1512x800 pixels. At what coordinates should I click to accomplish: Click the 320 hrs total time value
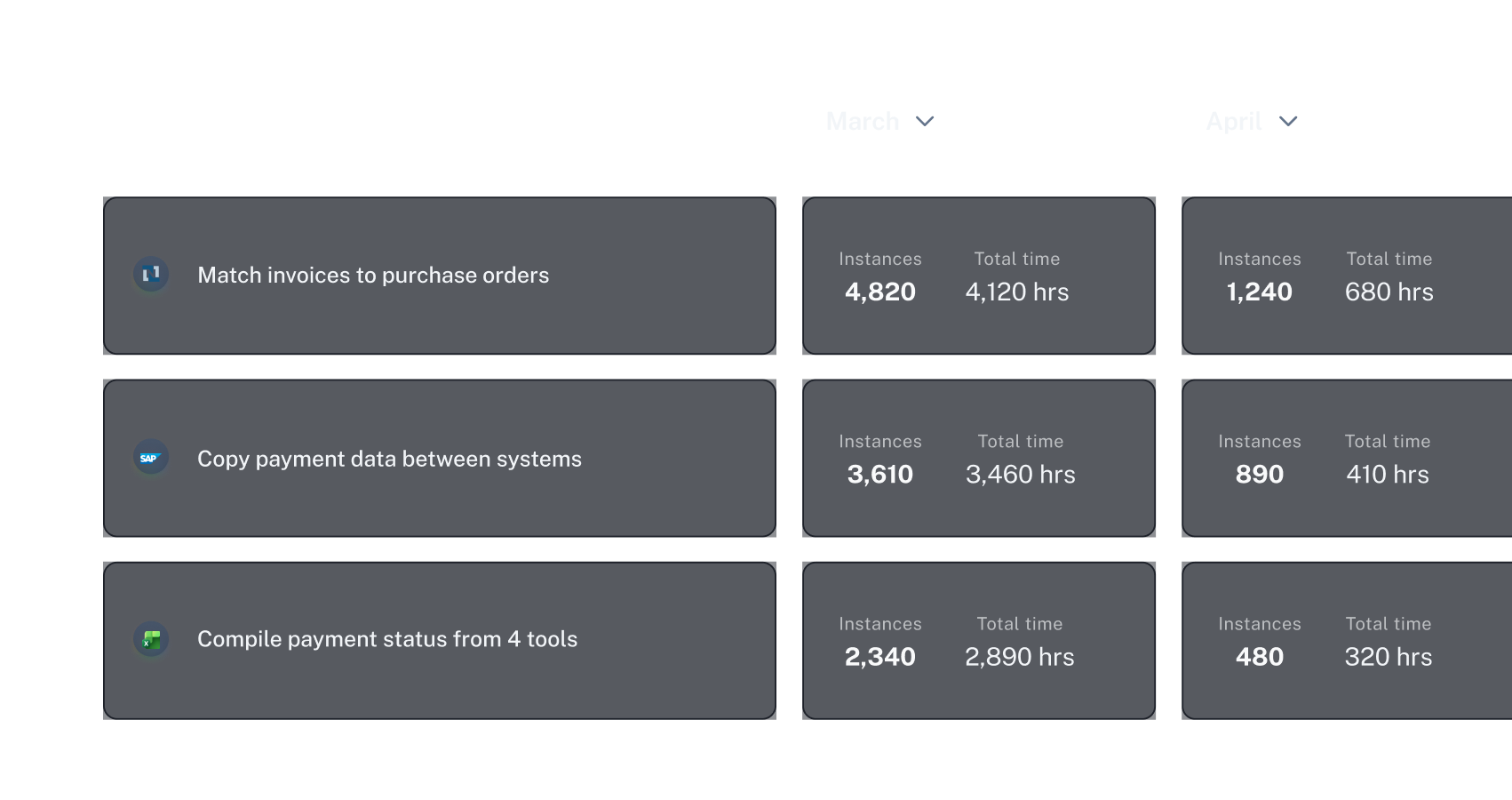pyautogui.click(x=1388, y=657)
